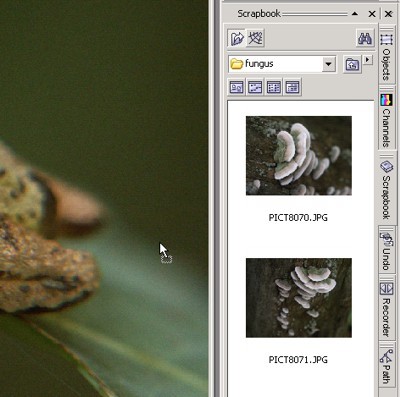Go up one folder level
This screenshot has height=397, width=400.
352,64
